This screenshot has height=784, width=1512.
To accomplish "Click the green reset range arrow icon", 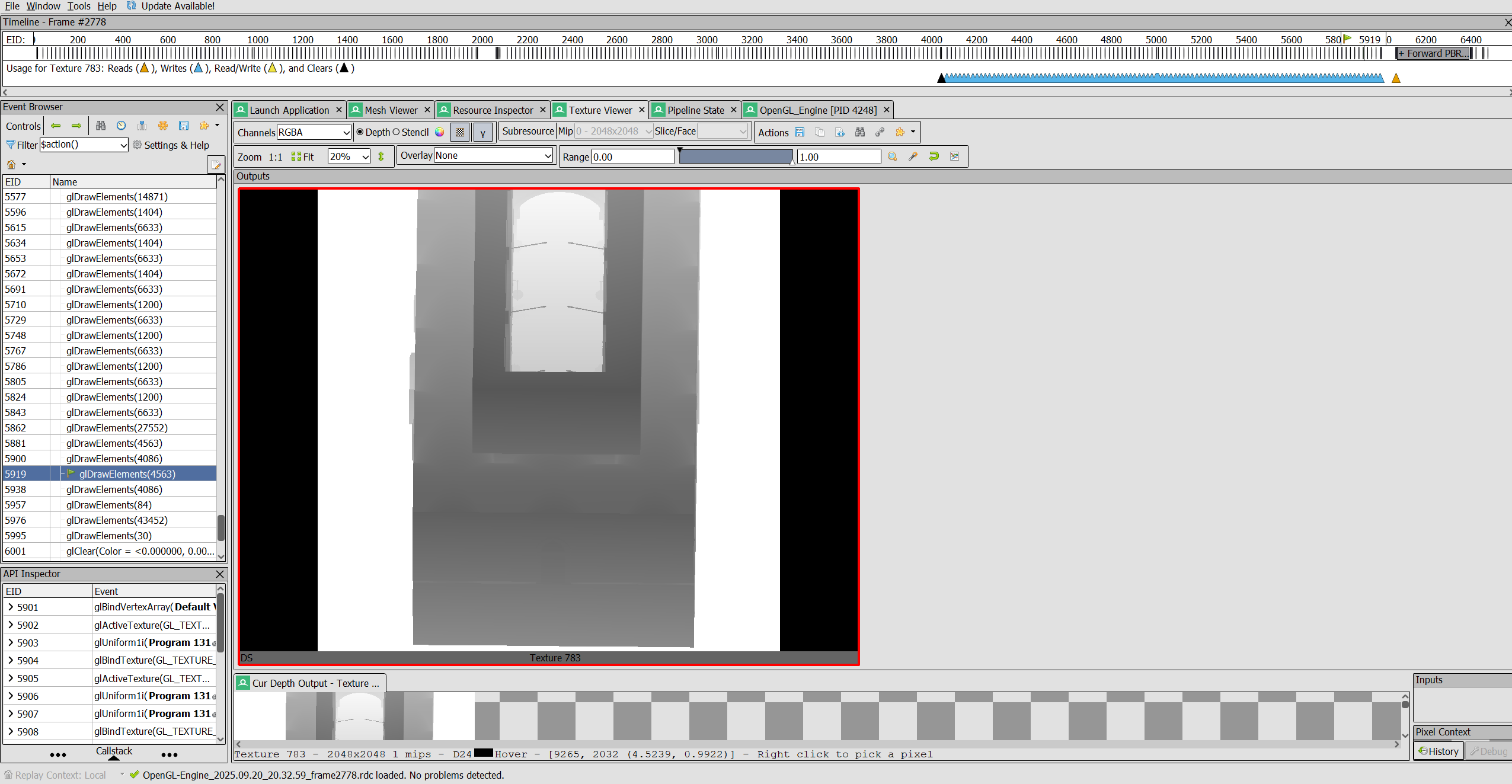I will tap(934, 156).
